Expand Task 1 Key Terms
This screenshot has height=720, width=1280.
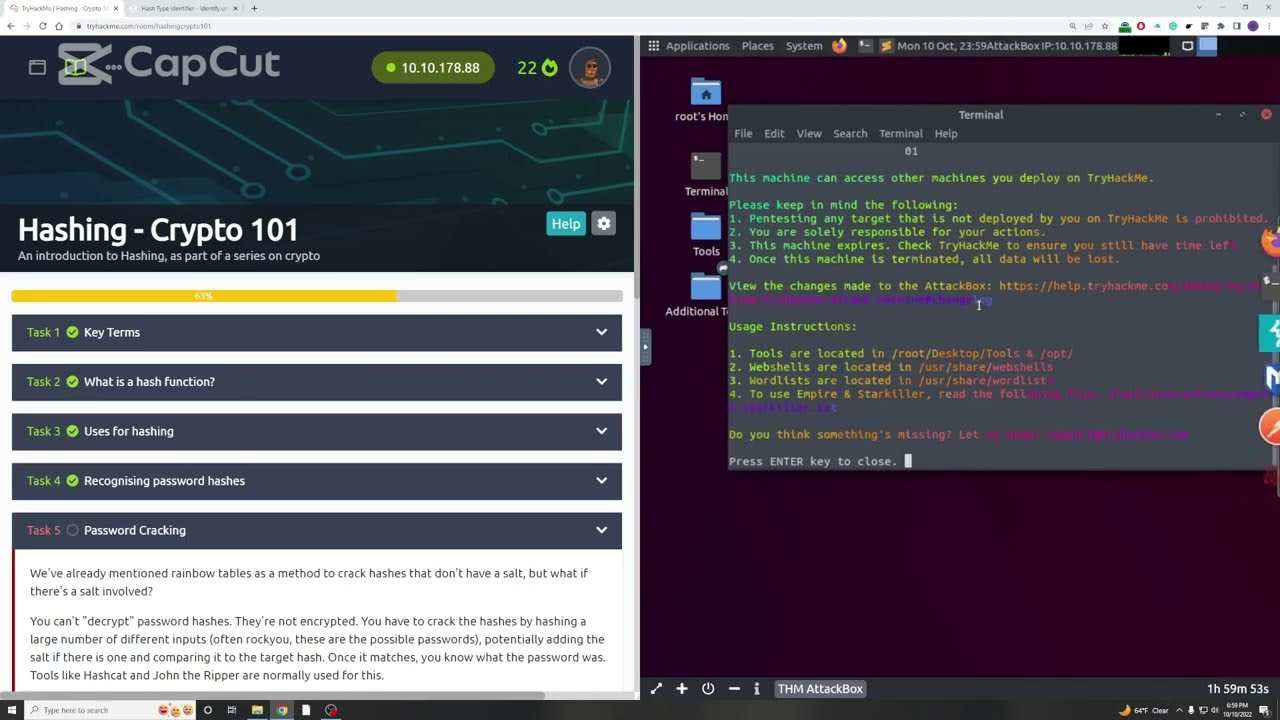317,332
